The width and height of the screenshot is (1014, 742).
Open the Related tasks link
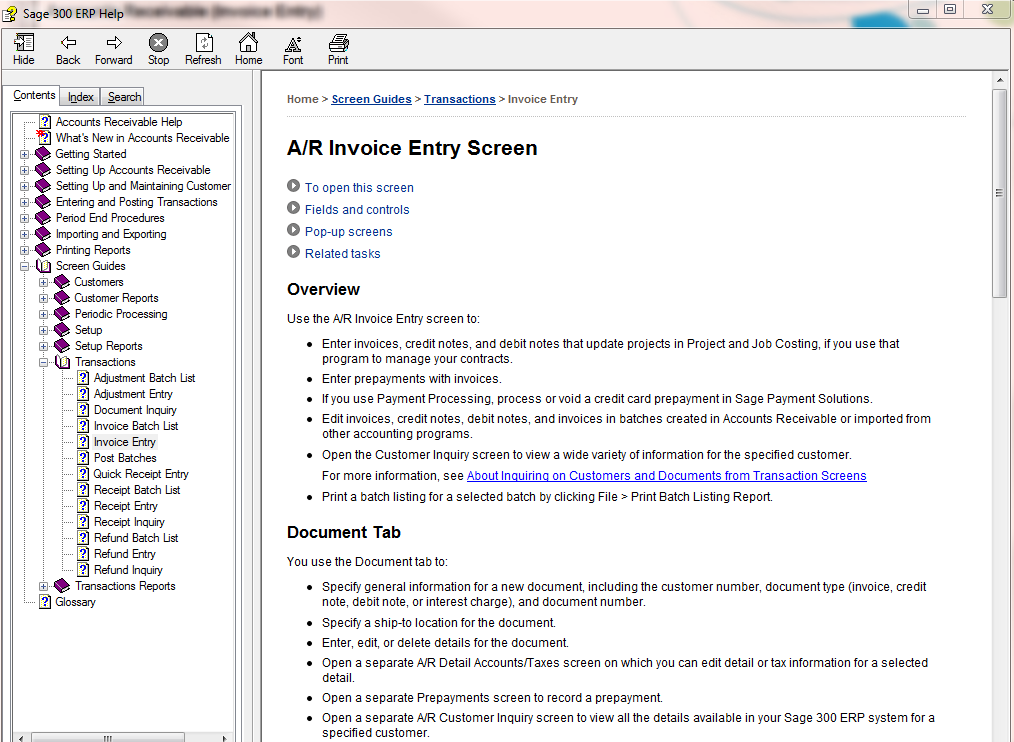pyautogui.click(x=343, y=254)
